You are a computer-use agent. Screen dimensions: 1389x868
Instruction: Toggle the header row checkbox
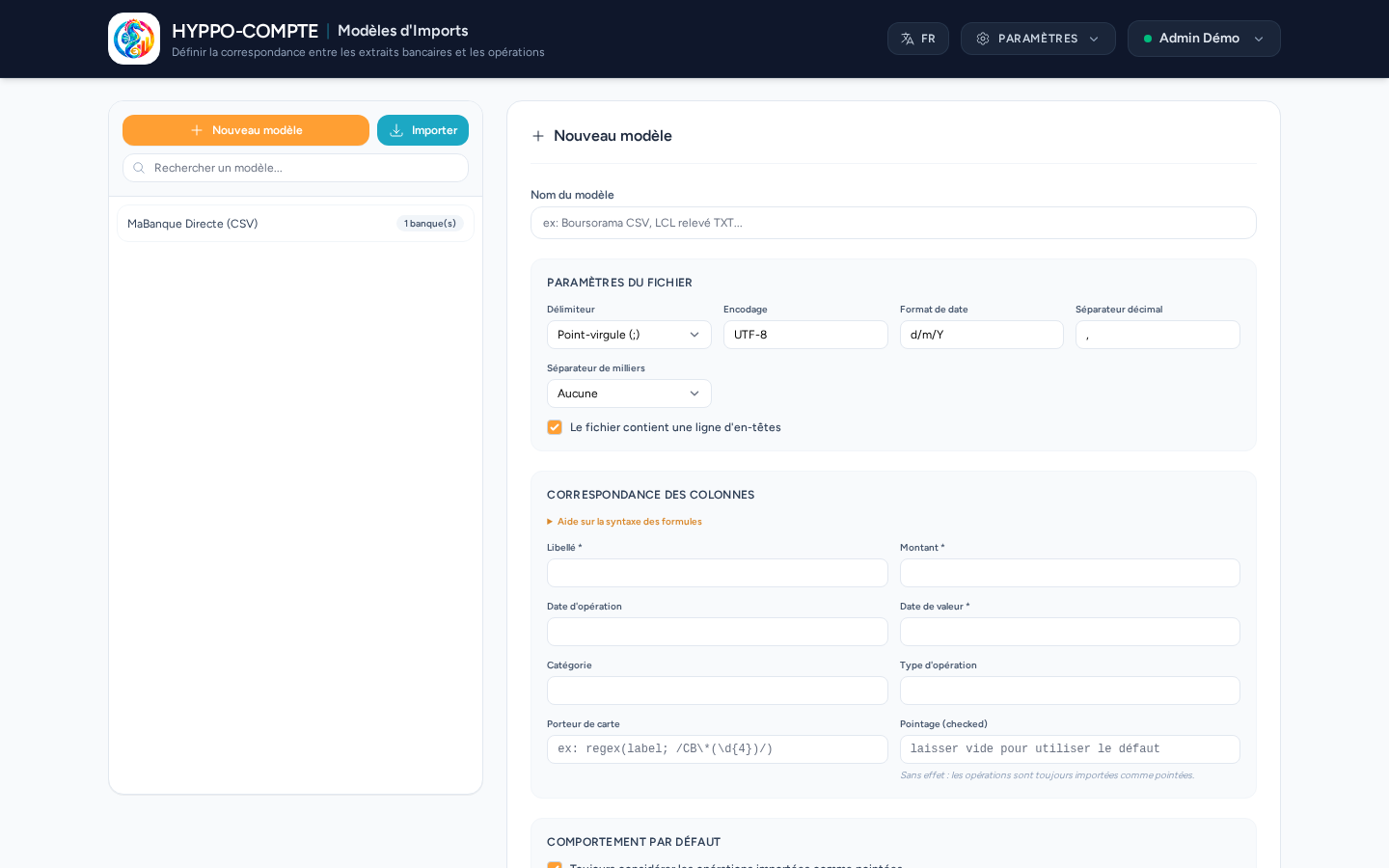click(x=555, y=427)
